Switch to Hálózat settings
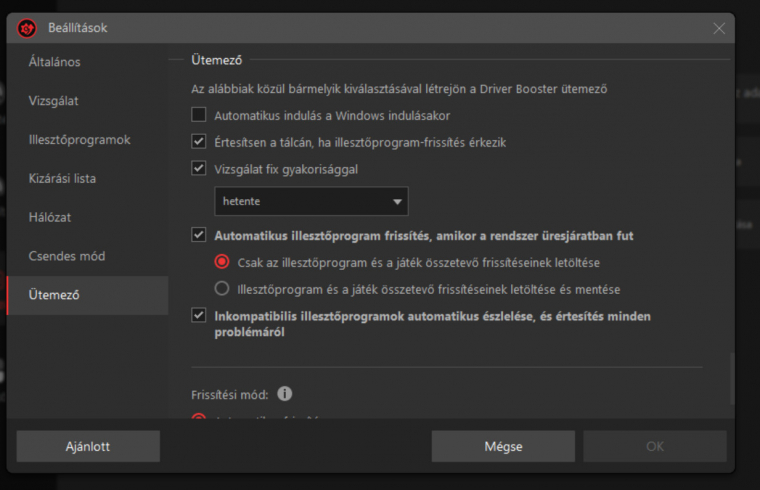 tap(88, 217)
